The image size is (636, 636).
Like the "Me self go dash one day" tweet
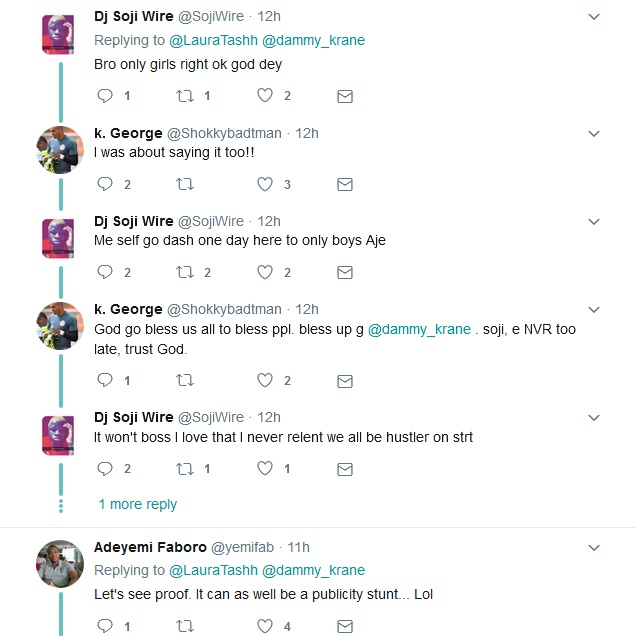265,272
